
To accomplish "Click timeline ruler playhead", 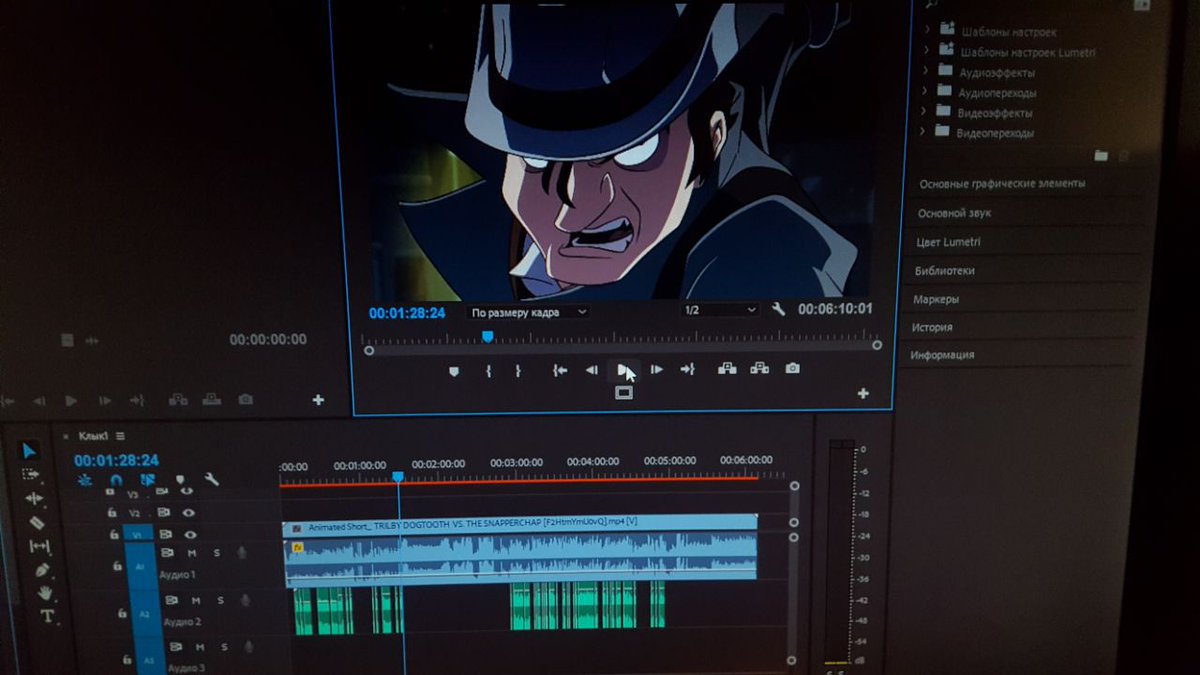I will [x=398, y=477].
